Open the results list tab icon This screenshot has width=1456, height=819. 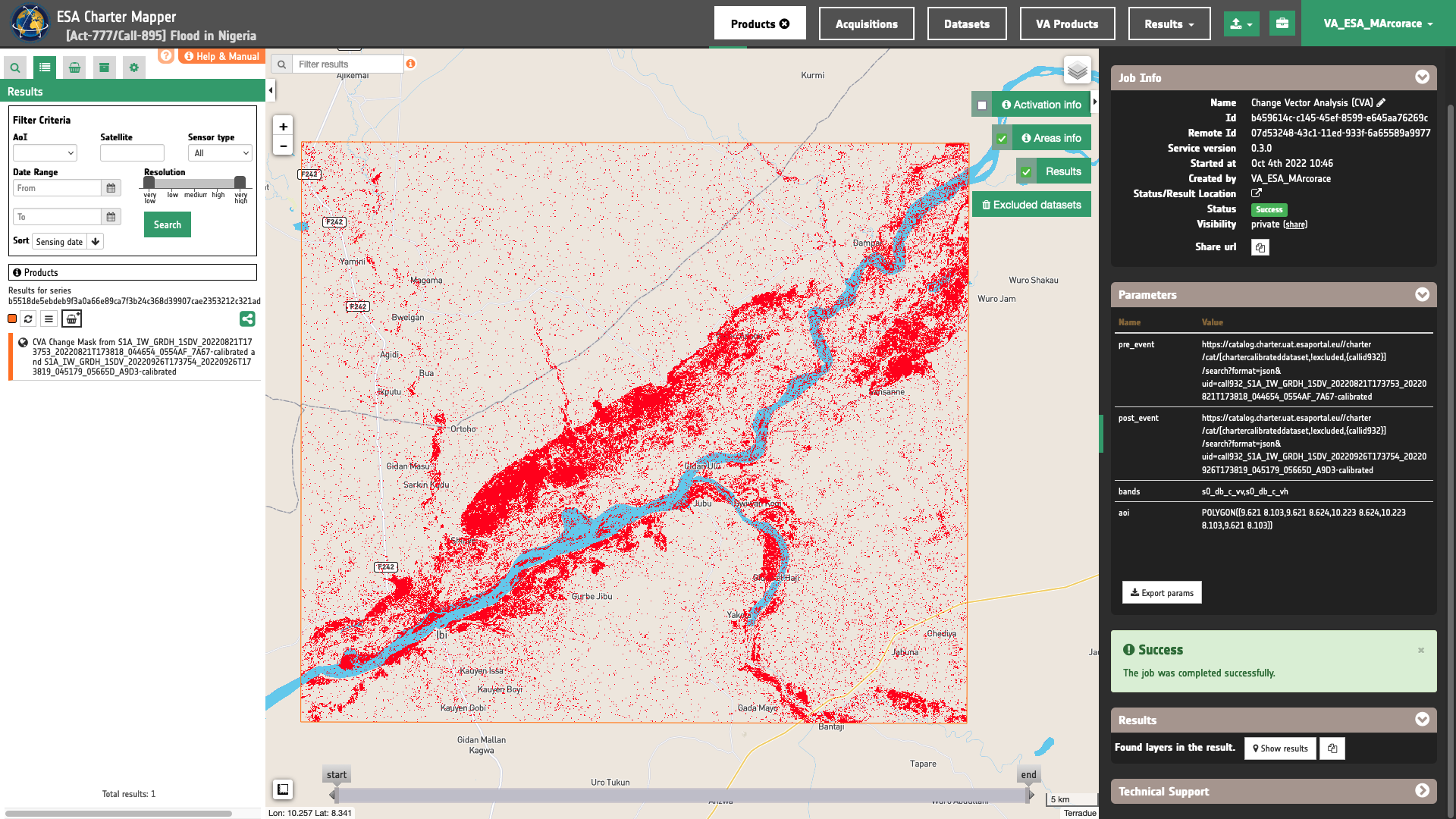pos(45,67)
